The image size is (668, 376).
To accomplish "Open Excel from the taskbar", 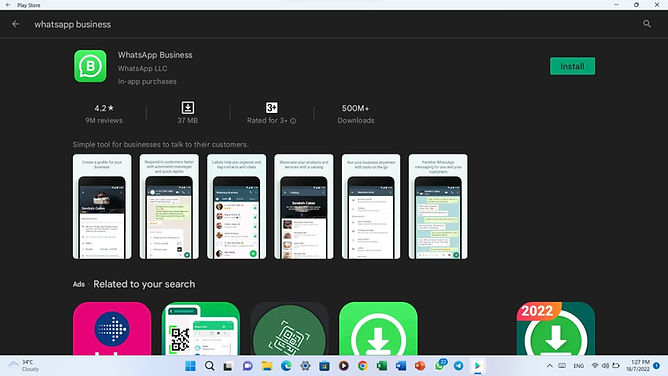I will (382, 366).
